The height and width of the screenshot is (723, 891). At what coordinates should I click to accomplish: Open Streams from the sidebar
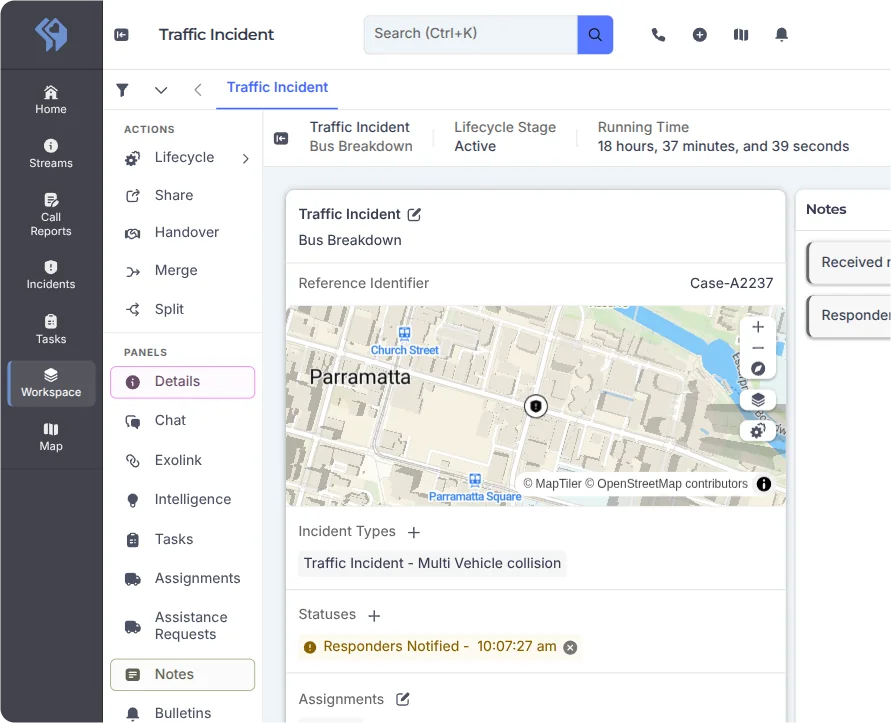[51, 153]
